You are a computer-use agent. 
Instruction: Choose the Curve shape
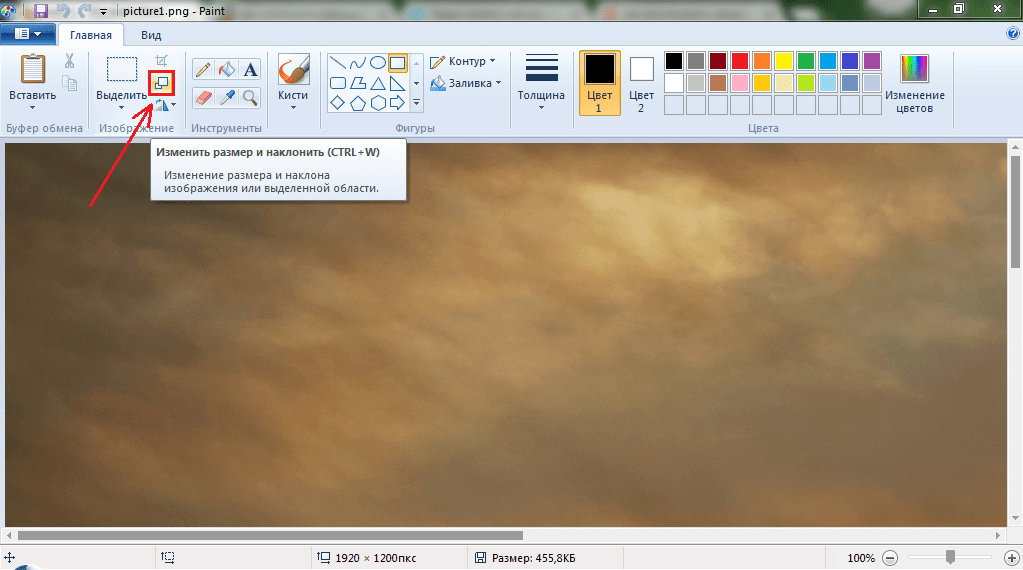pos(358,63)
